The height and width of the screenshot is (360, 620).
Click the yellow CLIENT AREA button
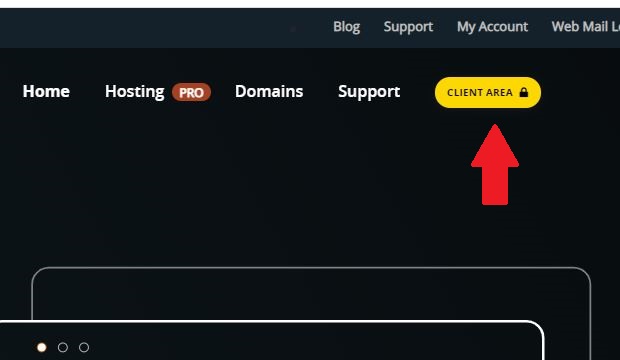(x=488, y=93)
